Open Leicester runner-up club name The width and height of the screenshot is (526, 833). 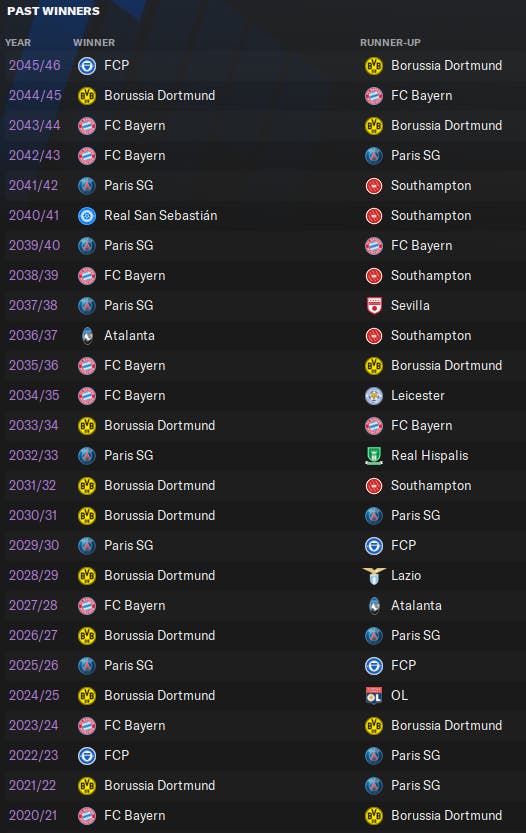[x=418, y=396]
